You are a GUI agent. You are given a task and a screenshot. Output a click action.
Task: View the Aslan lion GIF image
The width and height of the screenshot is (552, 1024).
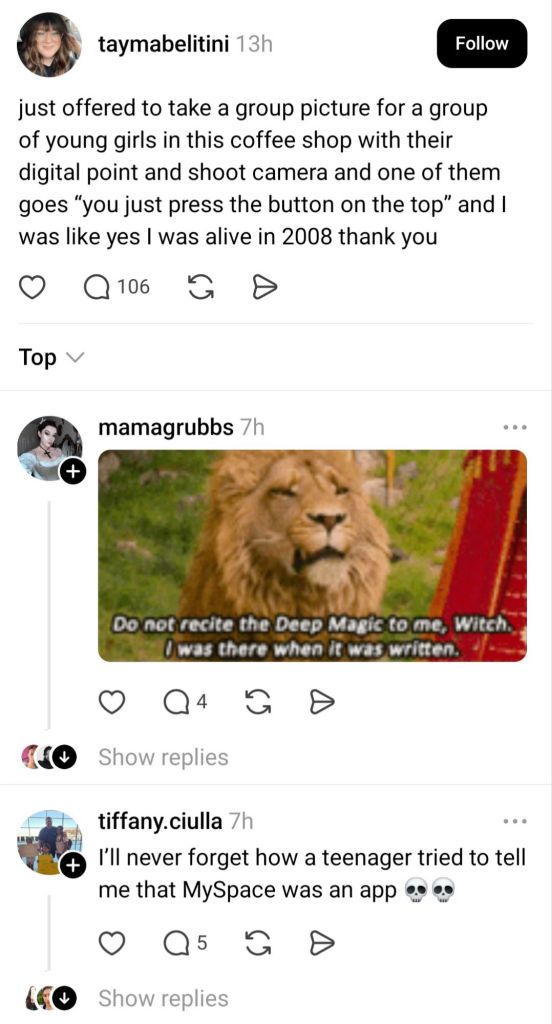(312, 556)
